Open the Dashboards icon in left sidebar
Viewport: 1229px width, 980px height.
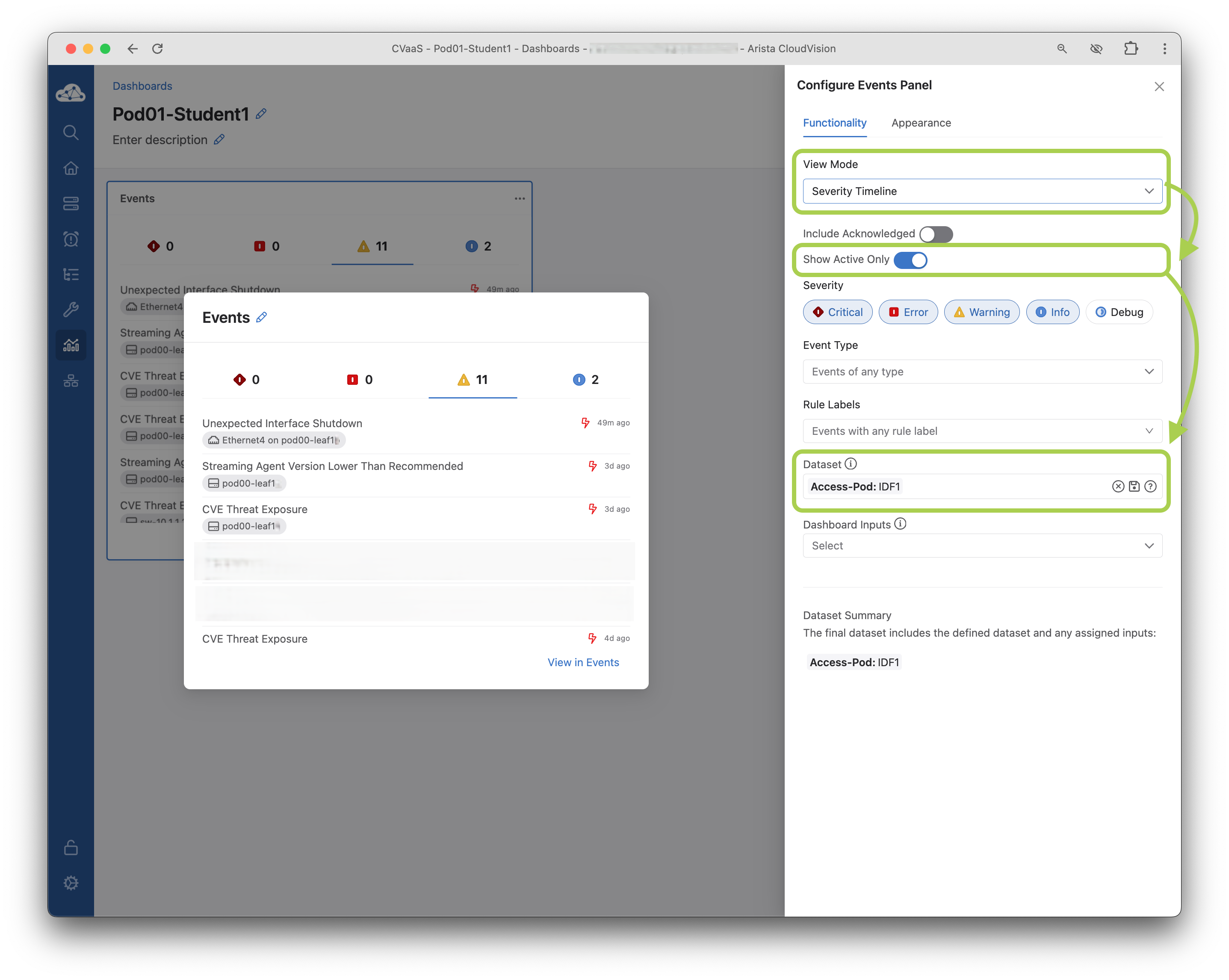pos(71,345)
